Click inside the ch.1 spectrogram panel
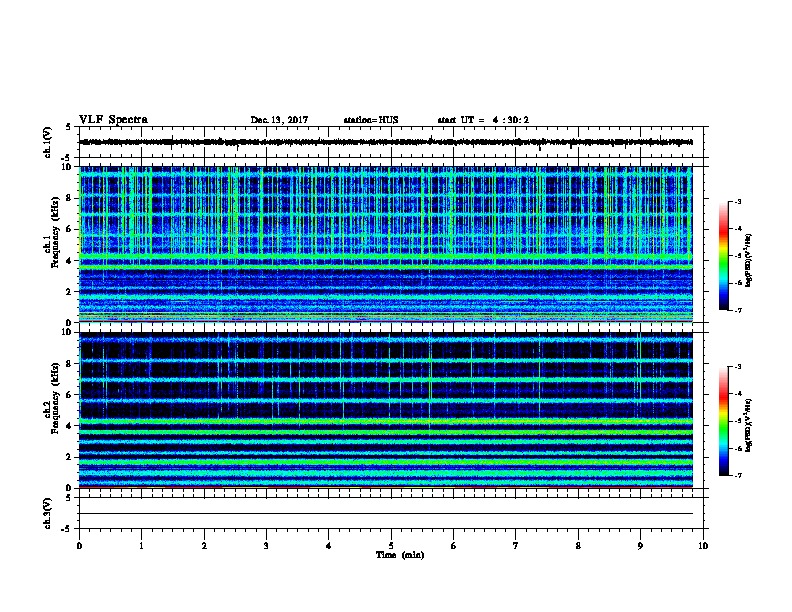Viewport: 792px width, 612px height. pos(386,244)
